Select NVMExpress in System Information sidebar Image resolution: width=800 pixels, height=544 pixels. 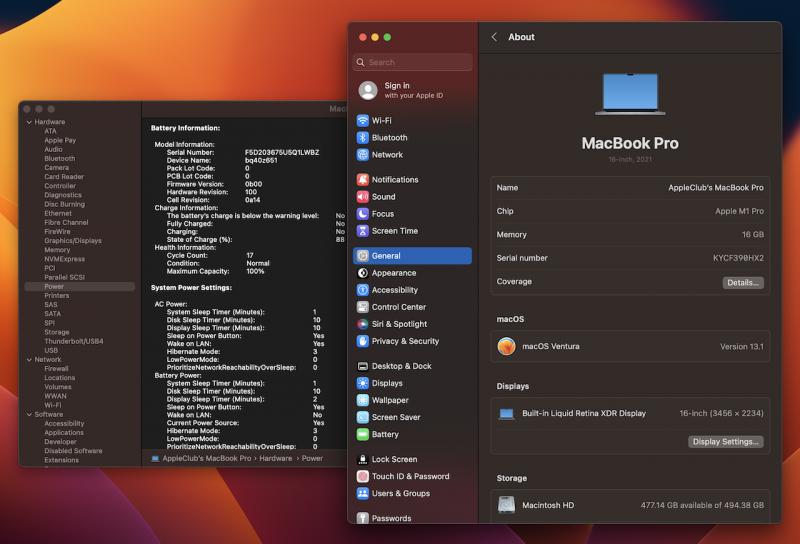(x=64, y=259)
